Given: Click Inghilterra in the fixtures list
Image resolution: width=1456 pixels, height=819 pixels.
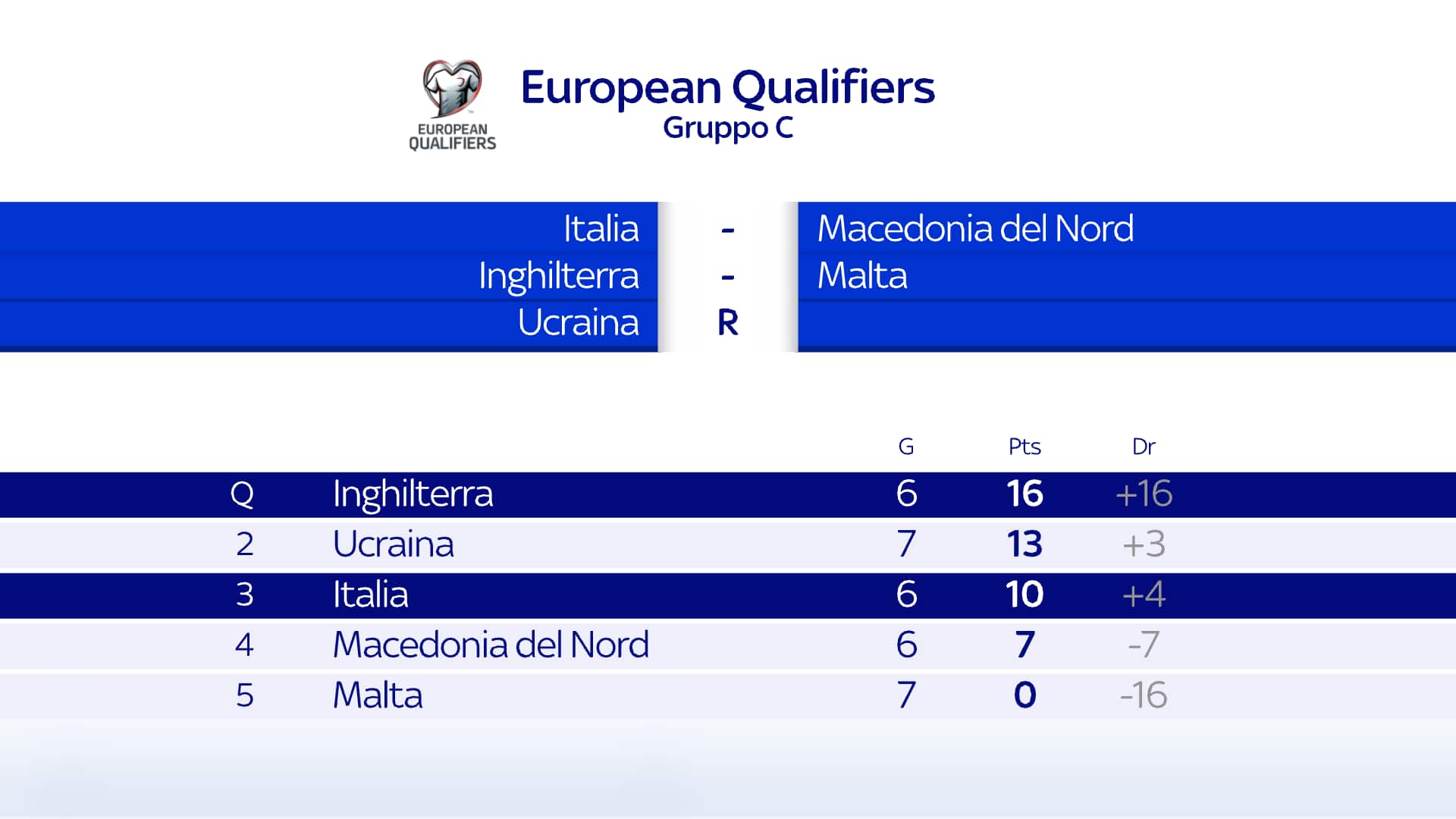Looking at the screenshot, I should (x=558, y=276).
